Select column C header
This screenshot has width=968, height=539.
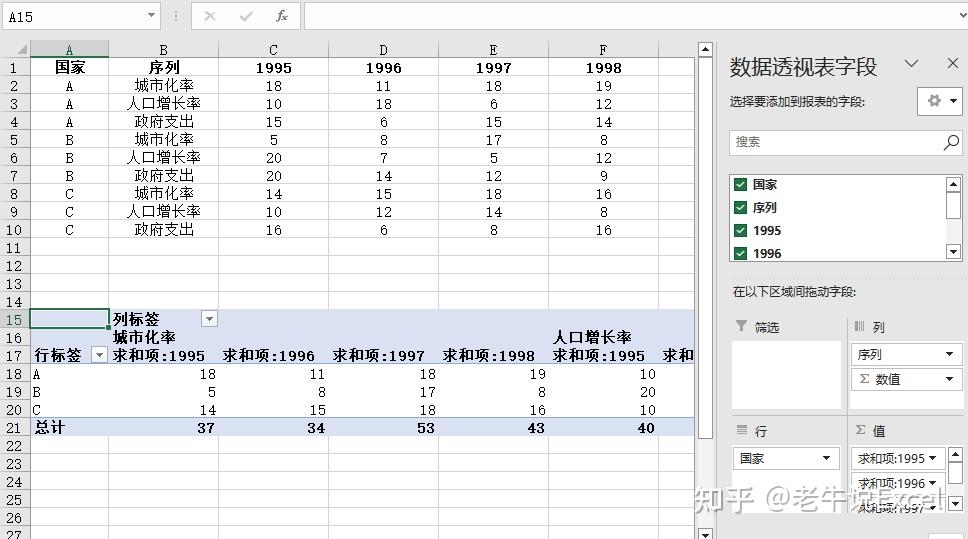pyautogui.click(x=273, y=49)
